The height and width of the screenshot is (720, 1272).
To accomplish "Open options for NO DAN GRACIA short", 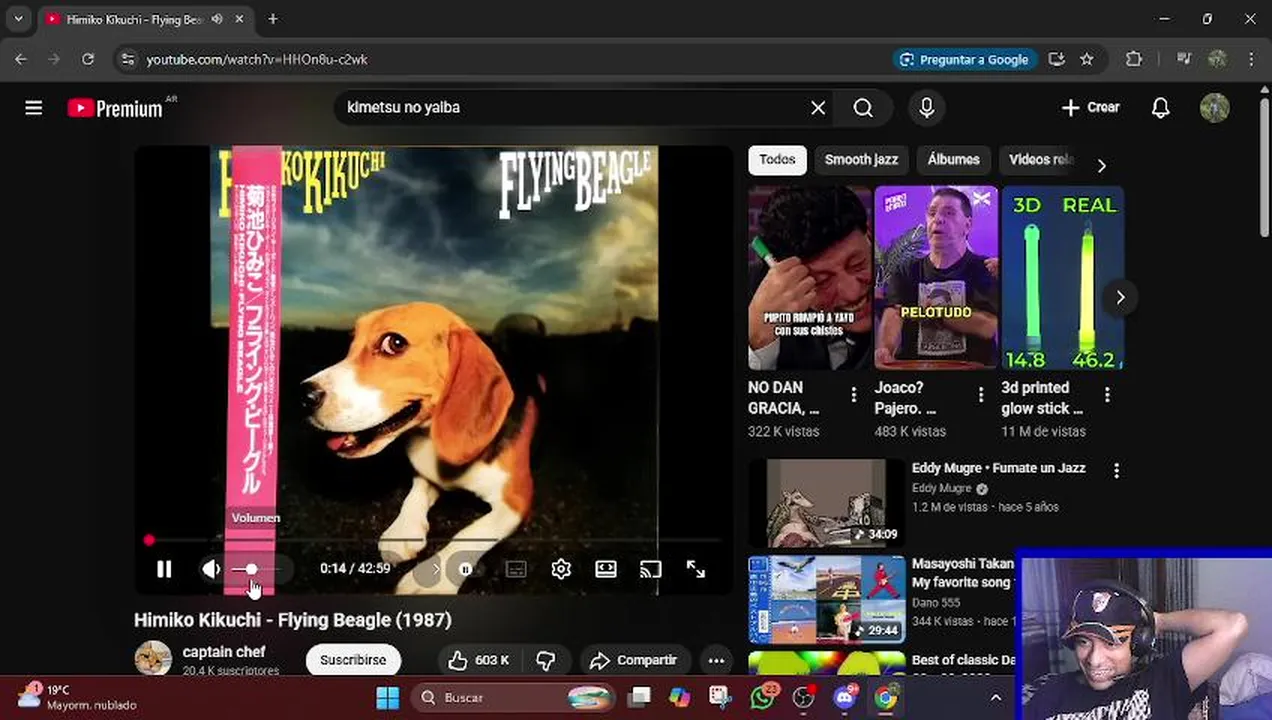I will coord(853,395).
